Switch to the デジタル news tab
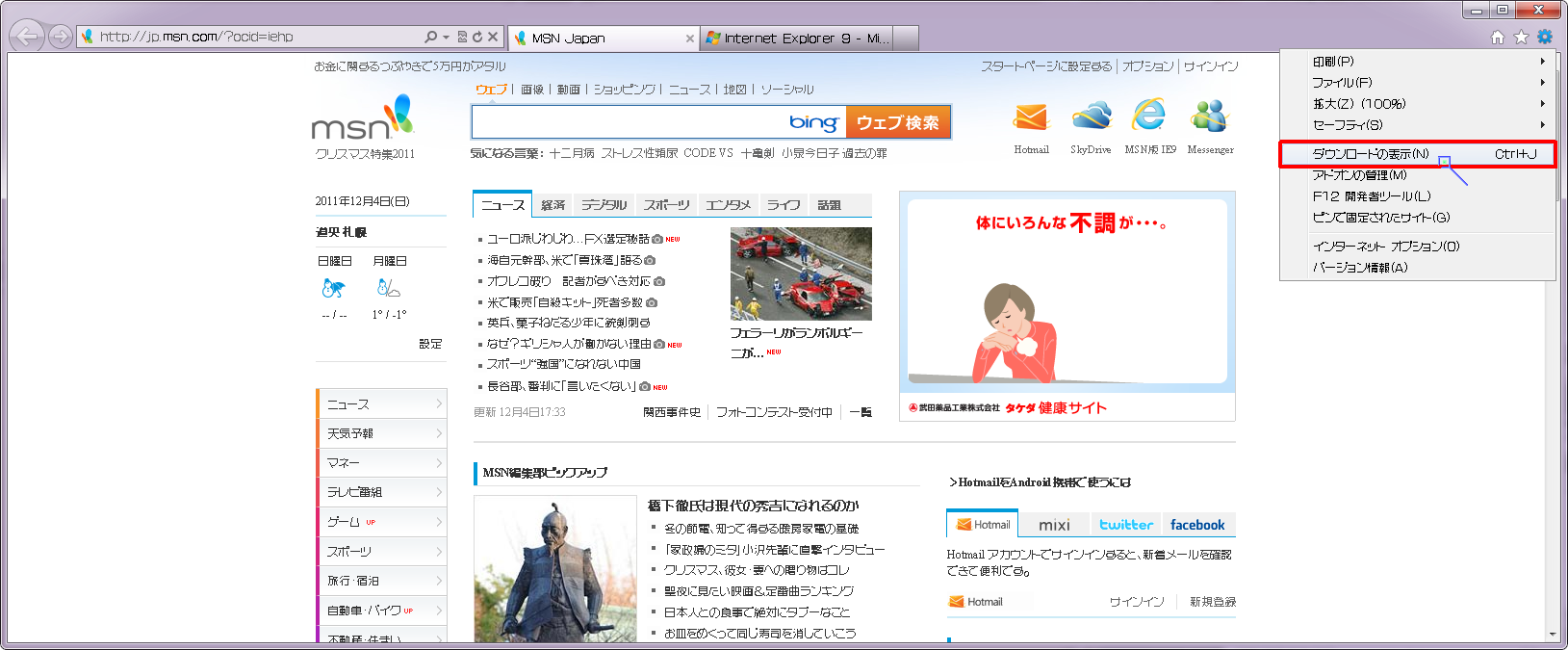This screenshot has height=650, width=1568. [x=604, y=205]
